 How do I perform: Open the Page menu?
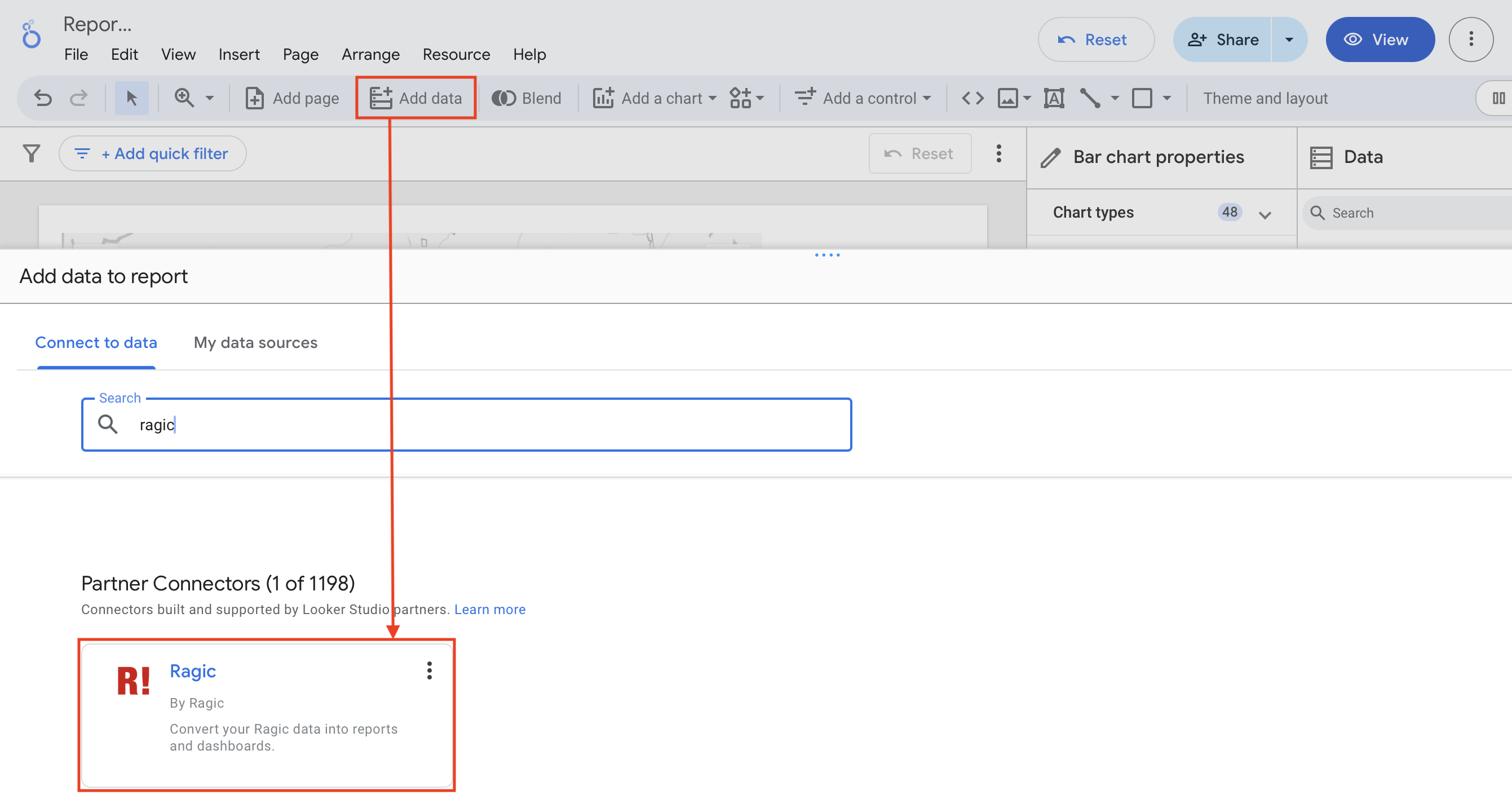300,55
